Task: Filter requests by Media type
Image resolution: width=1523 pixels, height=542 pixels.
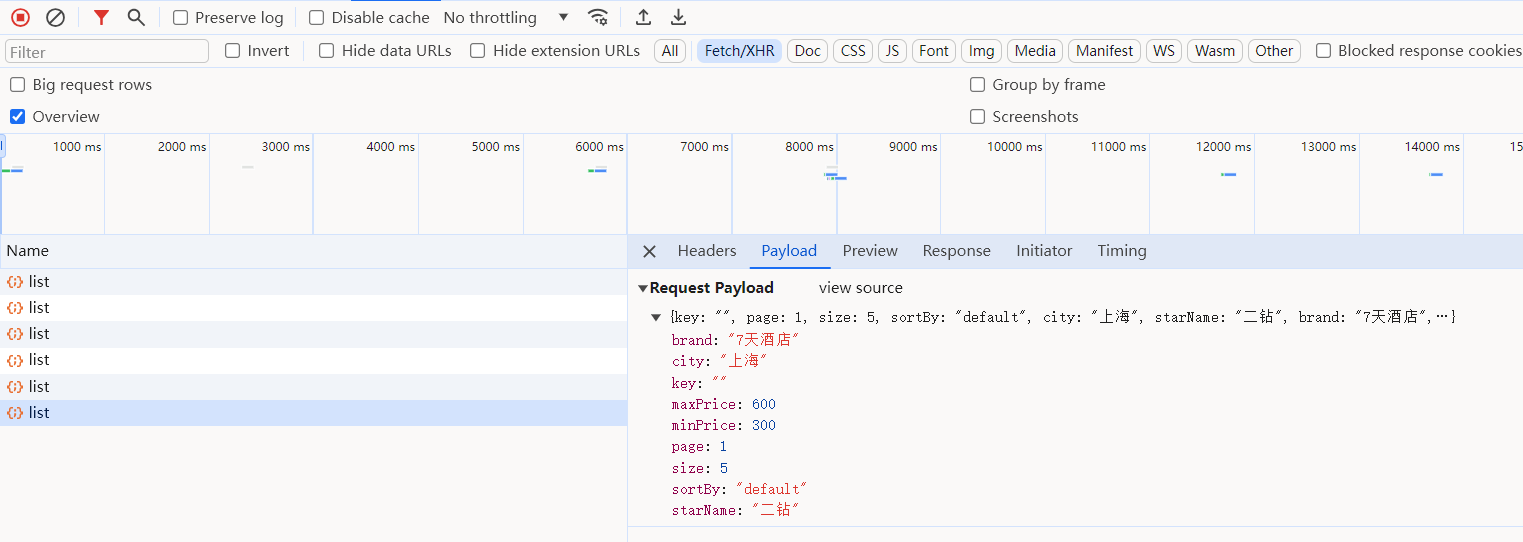Action: 1035,51
